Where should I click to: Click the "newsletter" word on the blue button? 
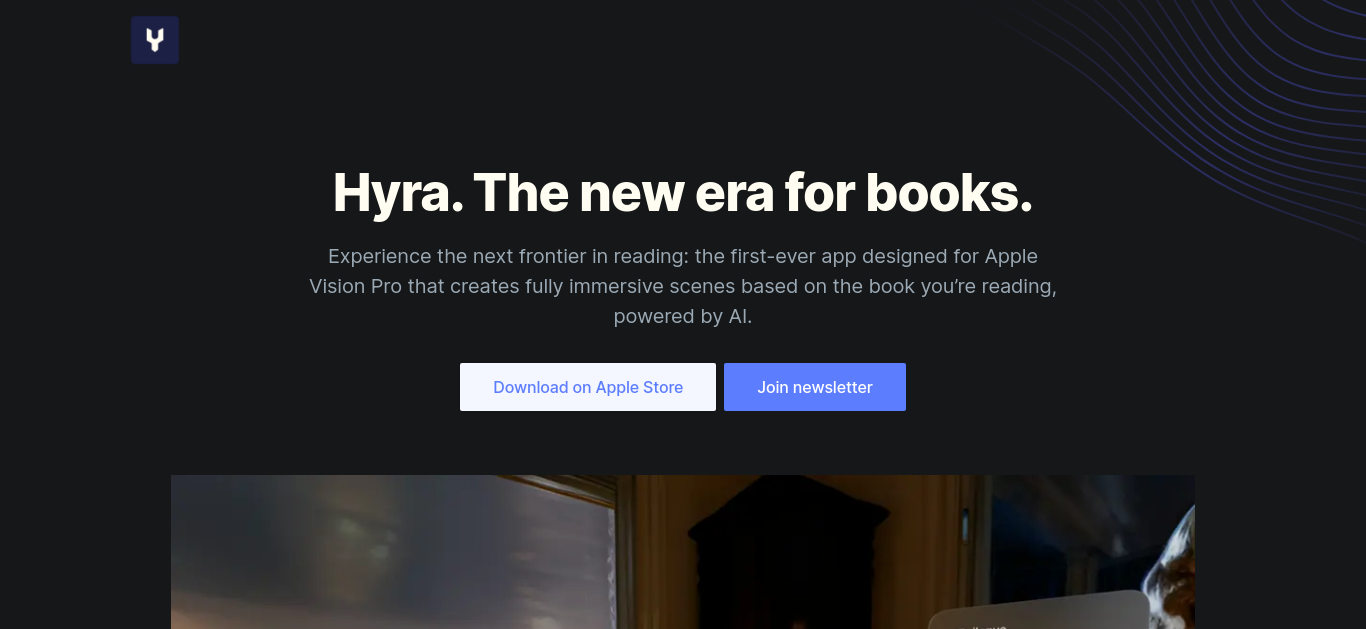click(834, 387)
